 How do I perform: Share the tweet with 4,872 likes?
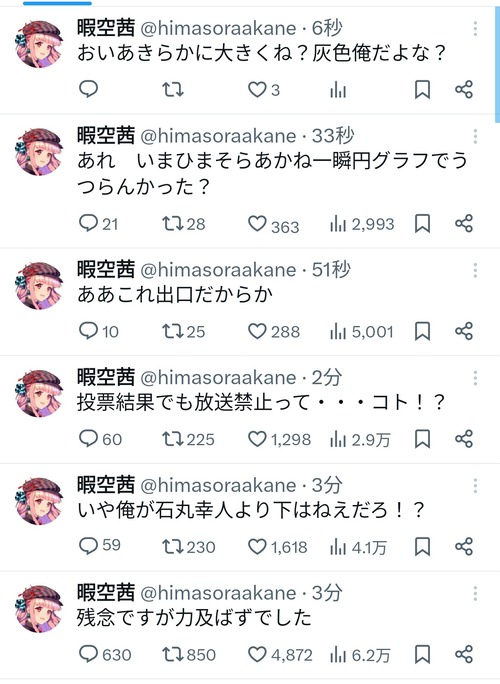tap(464, 654)
